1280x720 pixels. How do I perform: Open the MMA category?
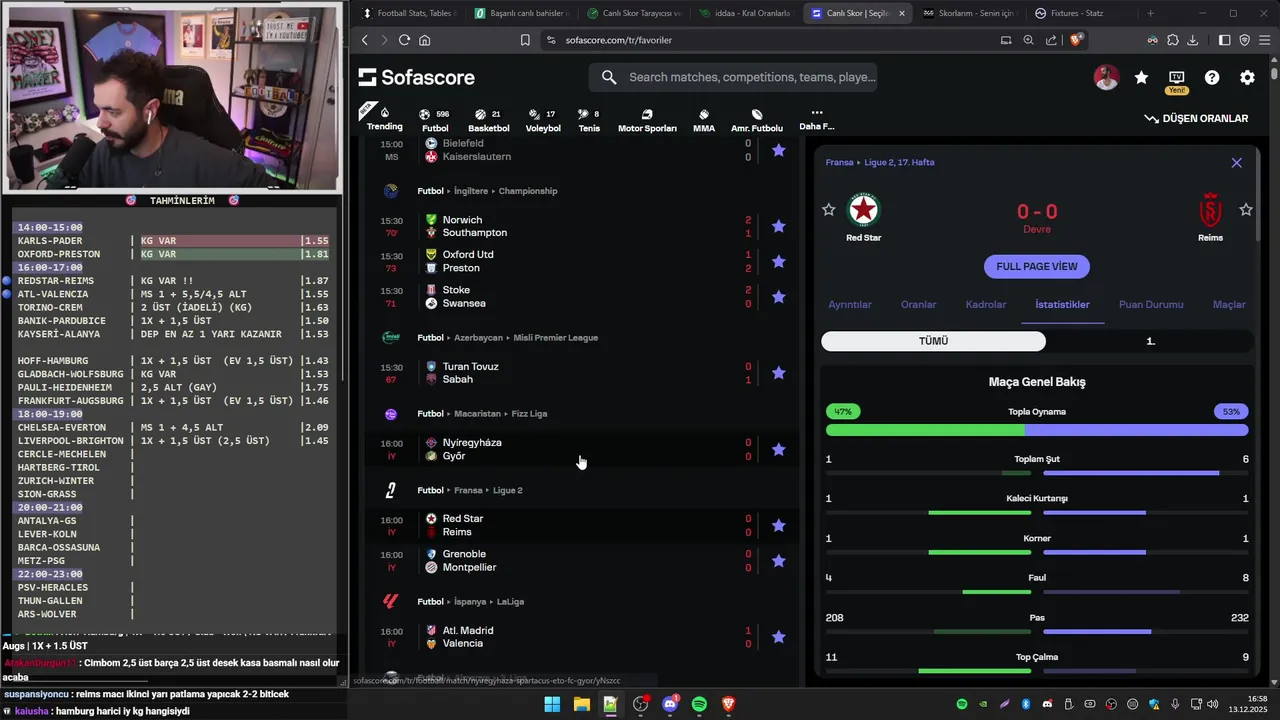click(x=704, y=120)
